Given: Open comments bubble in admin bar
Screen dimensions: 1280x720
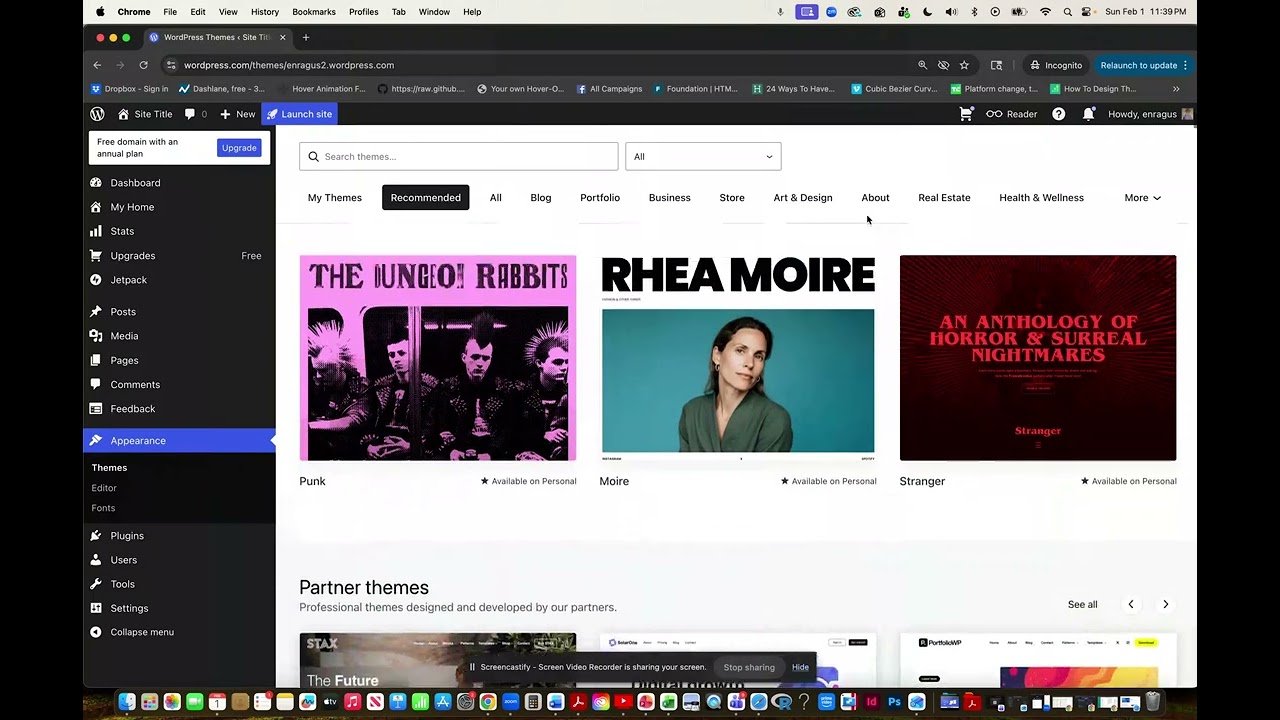Looking at the screenshot, I should (x=195, y=114).
